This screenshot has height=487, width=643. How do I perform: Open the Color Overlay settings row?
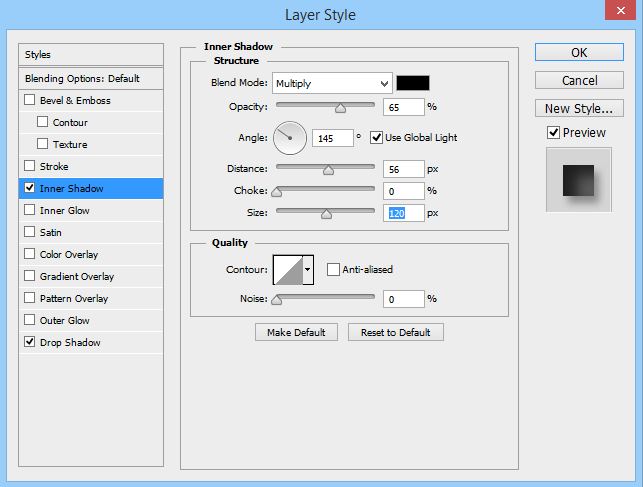point(91,254)
